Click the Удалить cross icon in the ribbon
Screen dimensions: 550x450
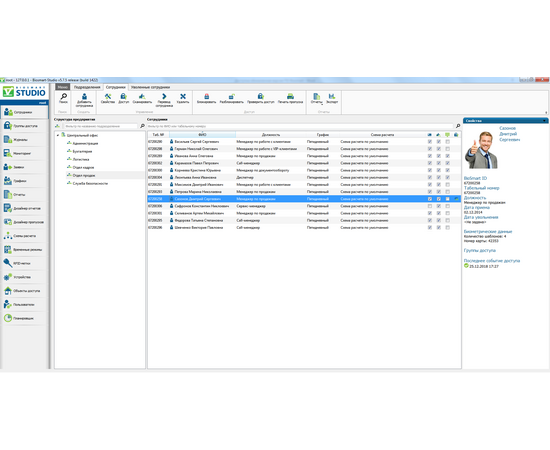point(183,99)
